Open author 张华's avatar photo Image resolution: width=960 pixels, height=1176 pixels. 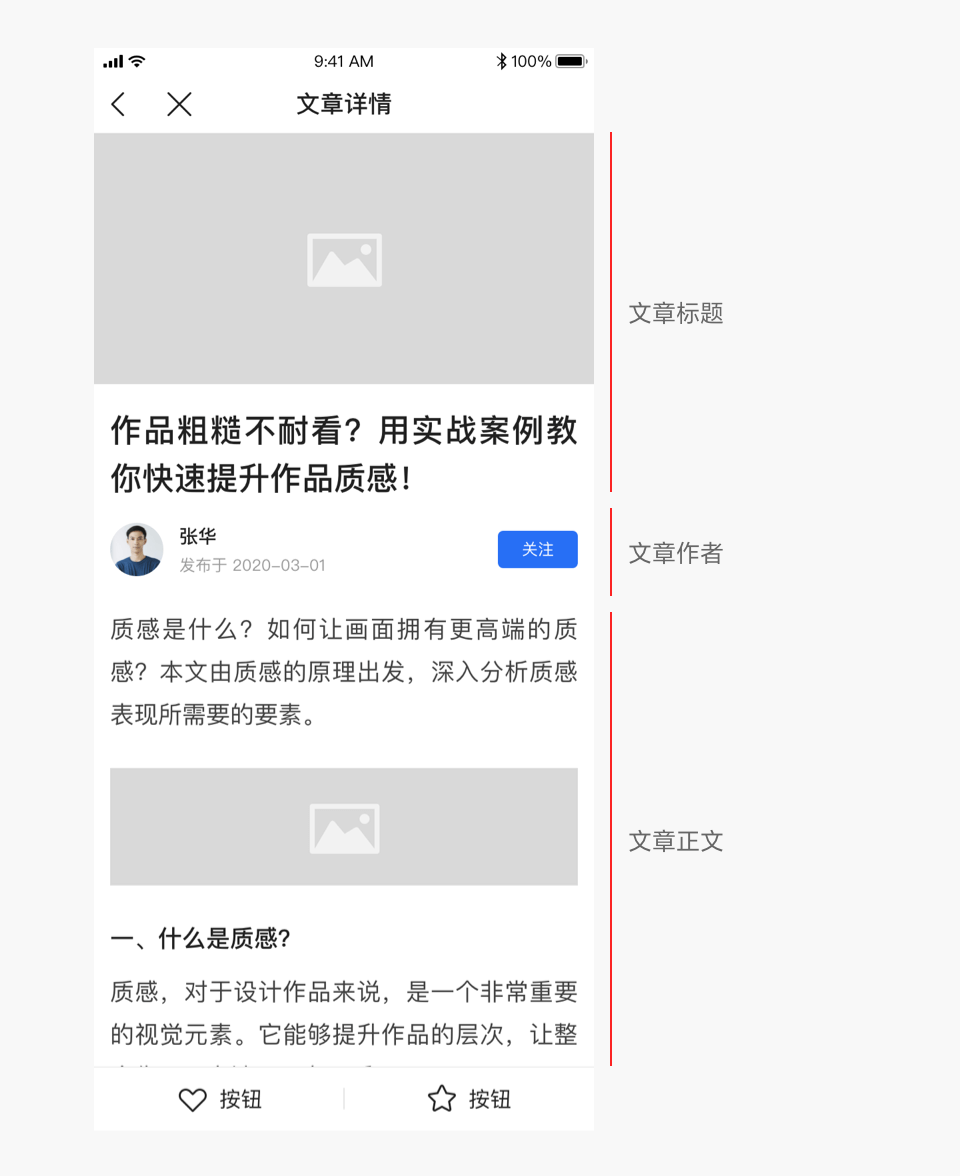pos(136,550)
